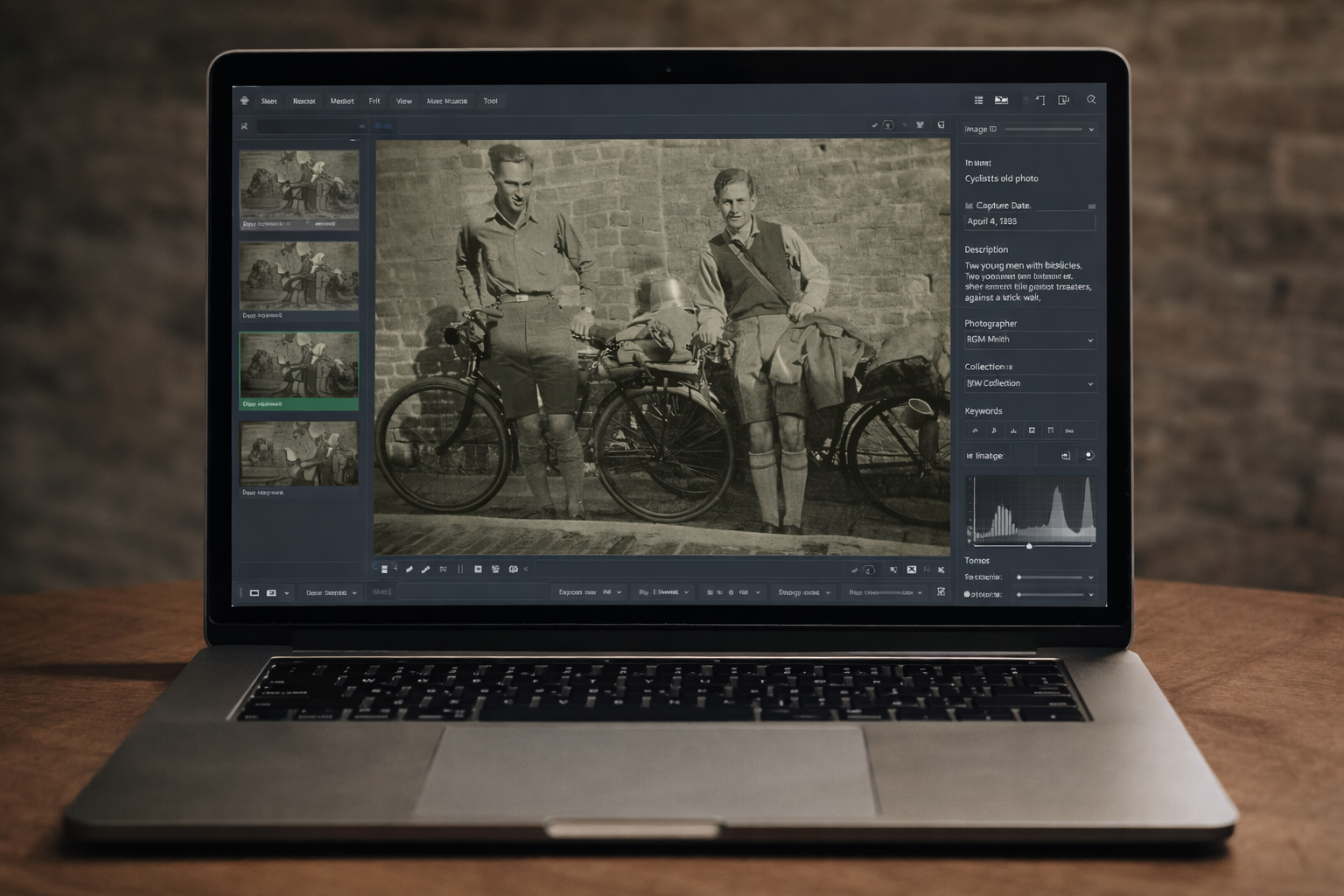This screenshot has height=896, width=1344.
Task: Click the fit-to-screen icon in bottom-right corner
Action: click(941, 592)
